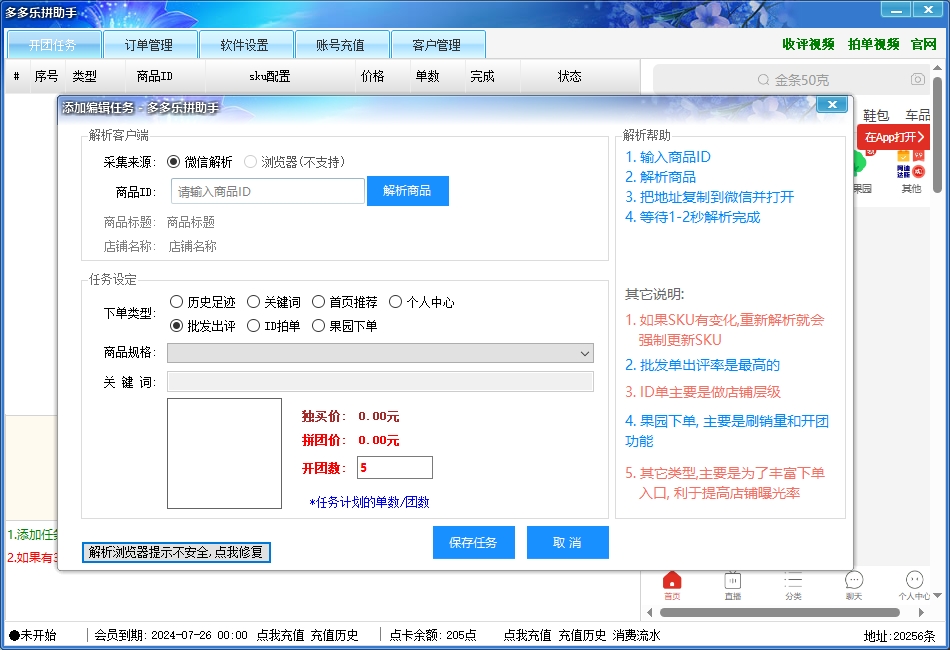Click 点我充值 next to 会员到期
Screen dimensions: 950x650
coord(281,635)
